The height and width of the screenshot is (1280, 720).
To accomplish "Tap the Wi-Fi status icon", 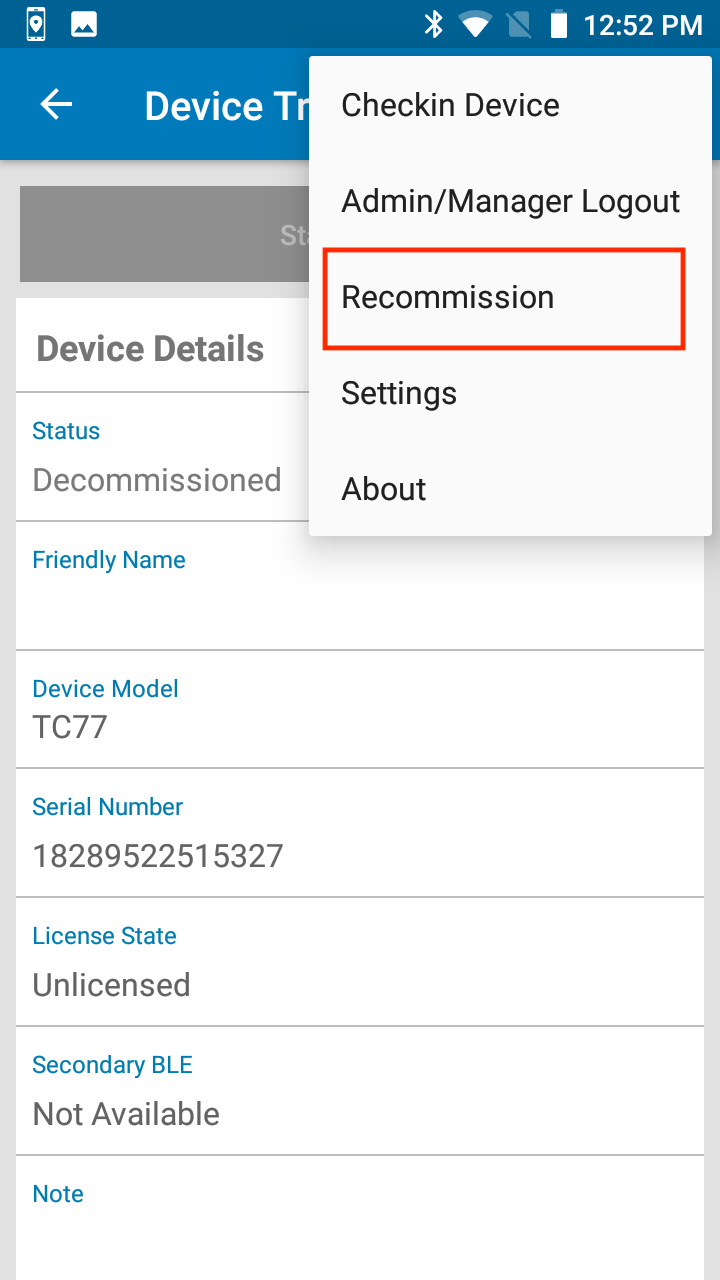I will click(475, 25).
